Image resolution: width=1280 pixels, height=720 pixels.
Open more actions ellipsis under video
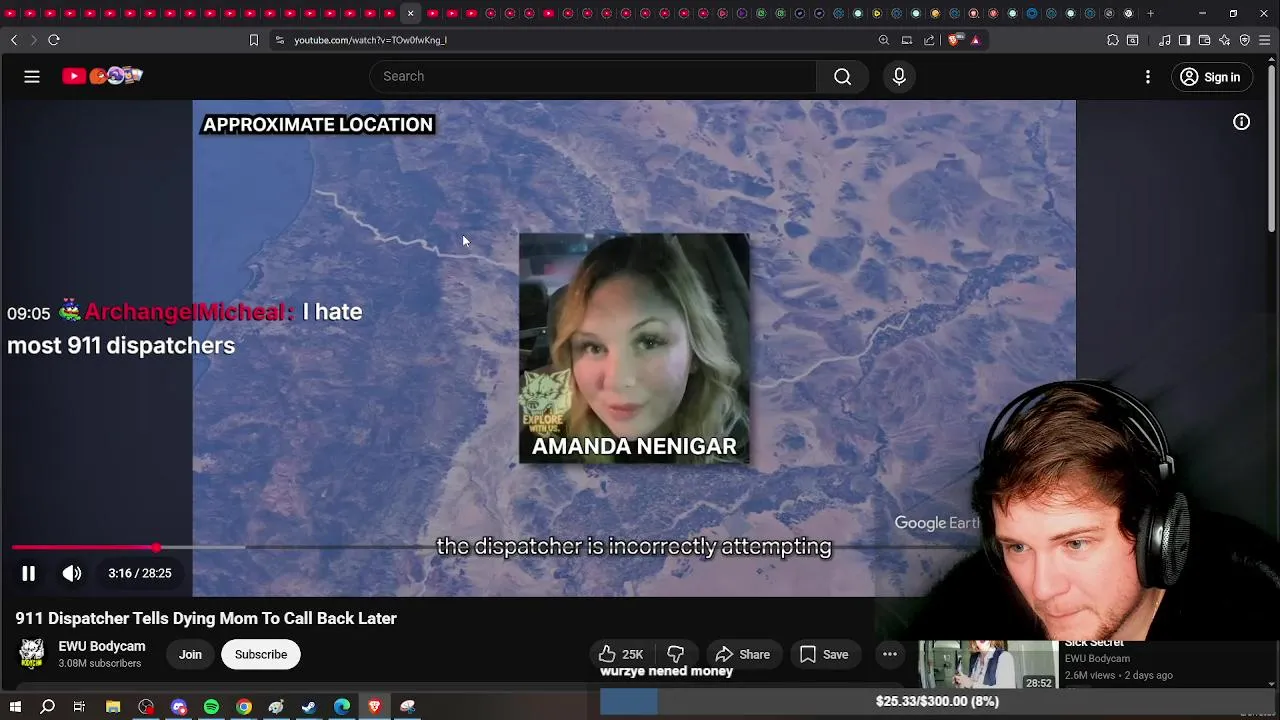click(x=889, y=654)
